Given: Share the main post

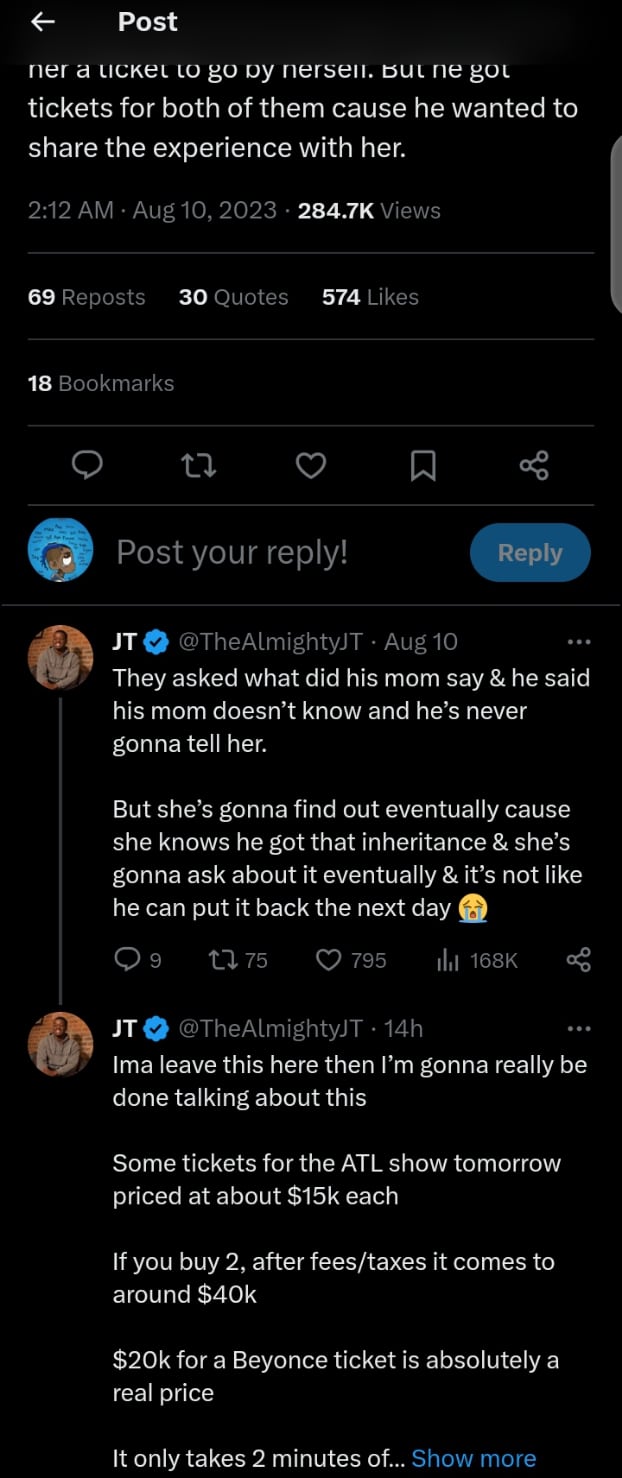Looking at the screenshot, I should [x=534, y=464].
